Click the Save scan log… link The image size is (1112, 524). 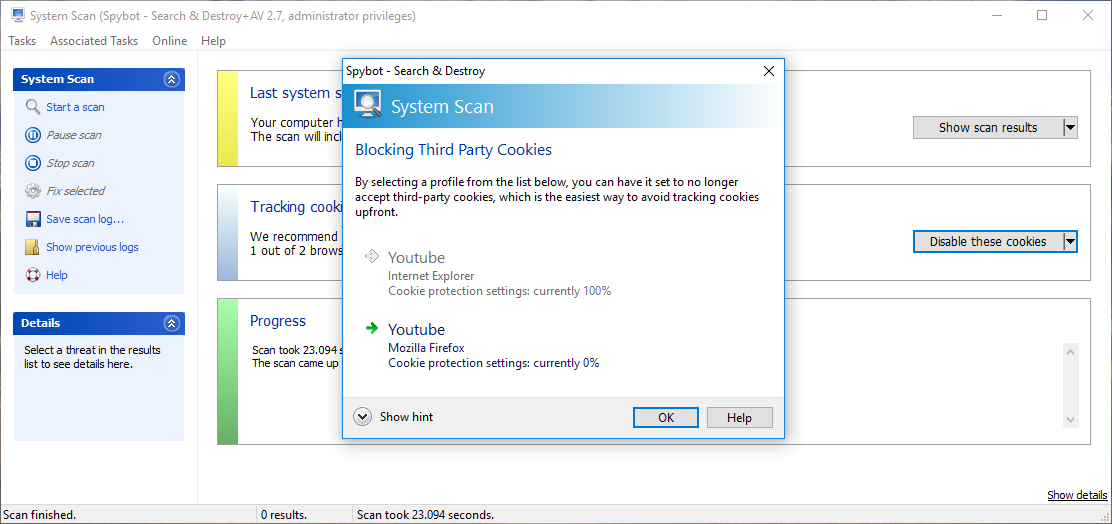85,219
